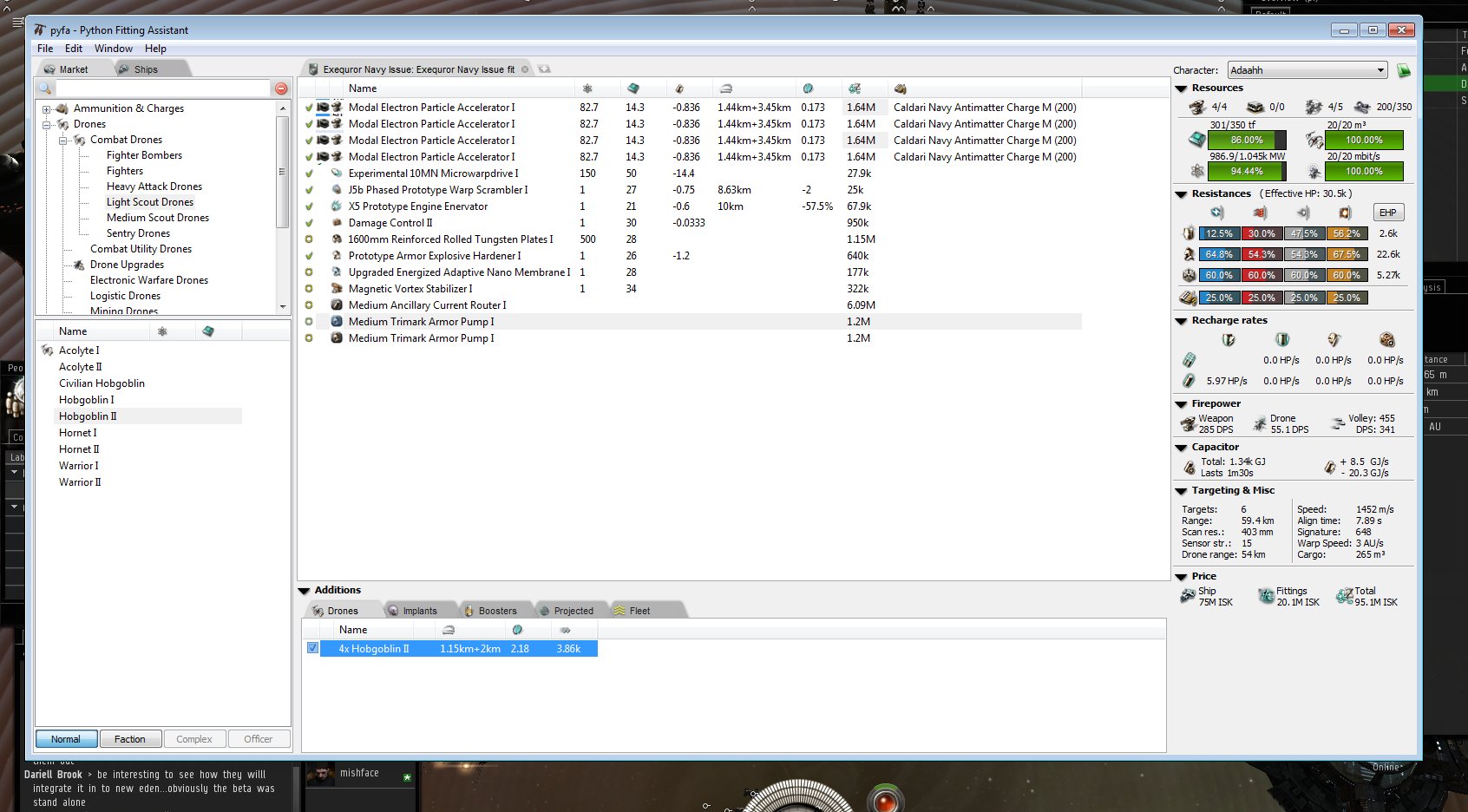
Task: Toggle state of Magnetic Vortex Stabilizer I
Action: (x=309, y=289)
